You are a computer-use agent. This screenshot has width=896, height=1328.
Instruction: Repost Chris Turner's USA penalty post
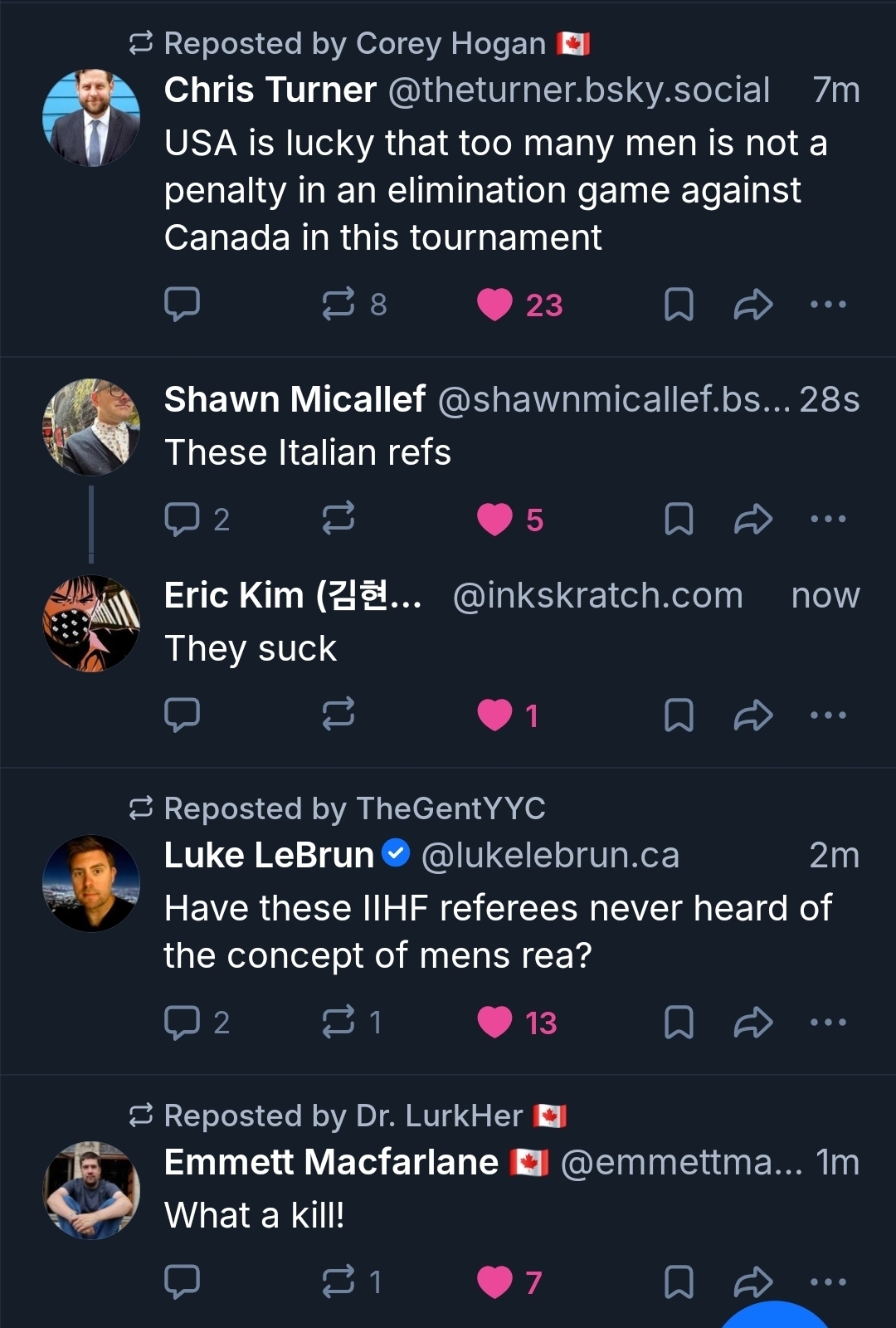[x=338, y=305]
